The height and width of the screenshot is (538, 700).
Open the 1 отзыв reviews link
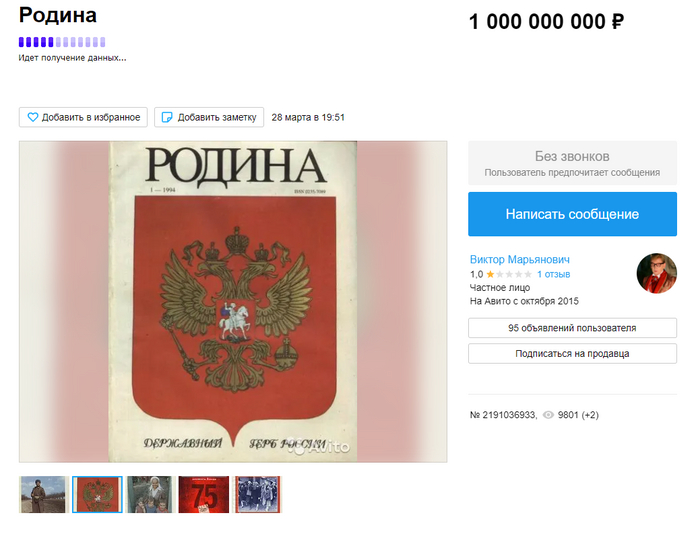[553, 274]
